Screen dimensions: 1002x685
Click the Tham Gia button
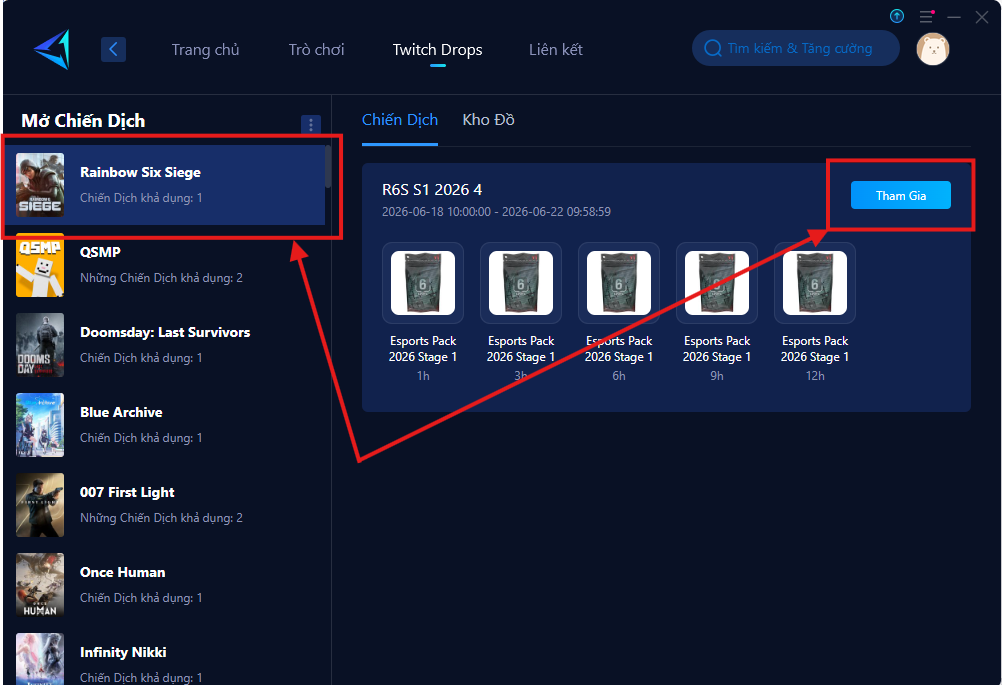900,196
